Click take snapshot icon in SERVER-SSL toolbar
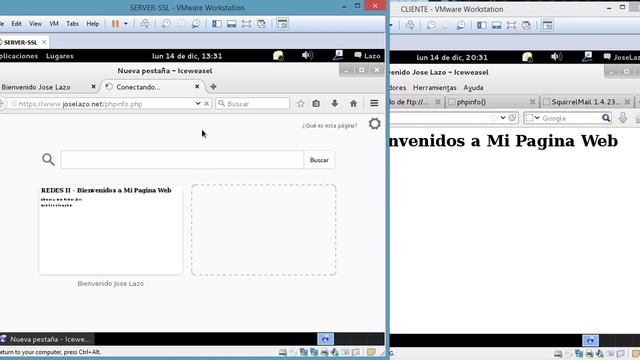 166,24
